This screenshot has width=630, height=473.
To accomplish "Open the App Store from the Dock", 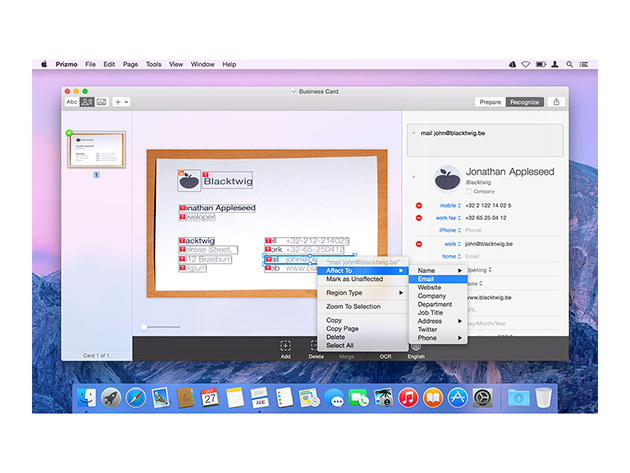I will 457,398.
